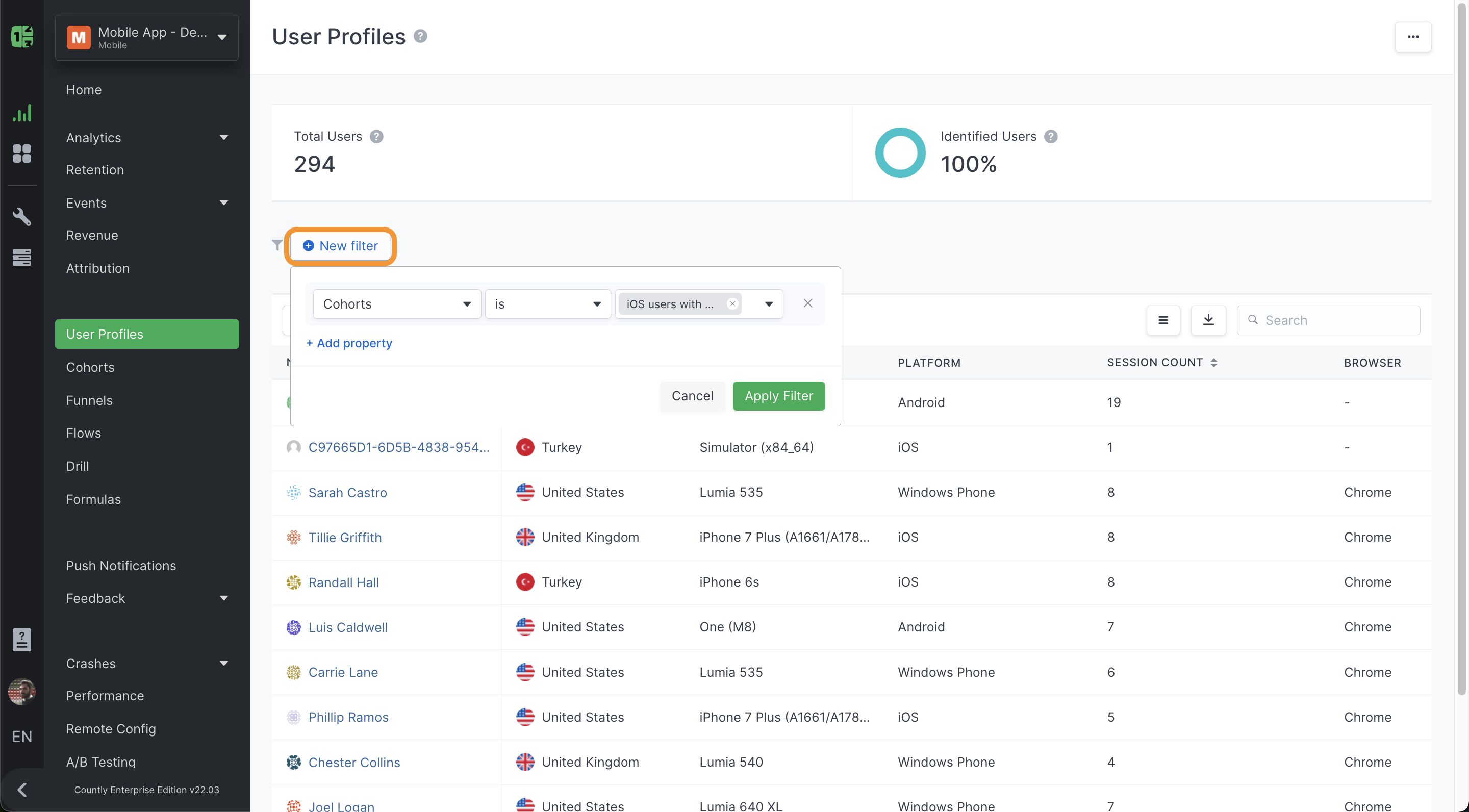Click the EN language selector
Image resolution: width=1469 pixels, height=812 pixels.
pos(22,736)
